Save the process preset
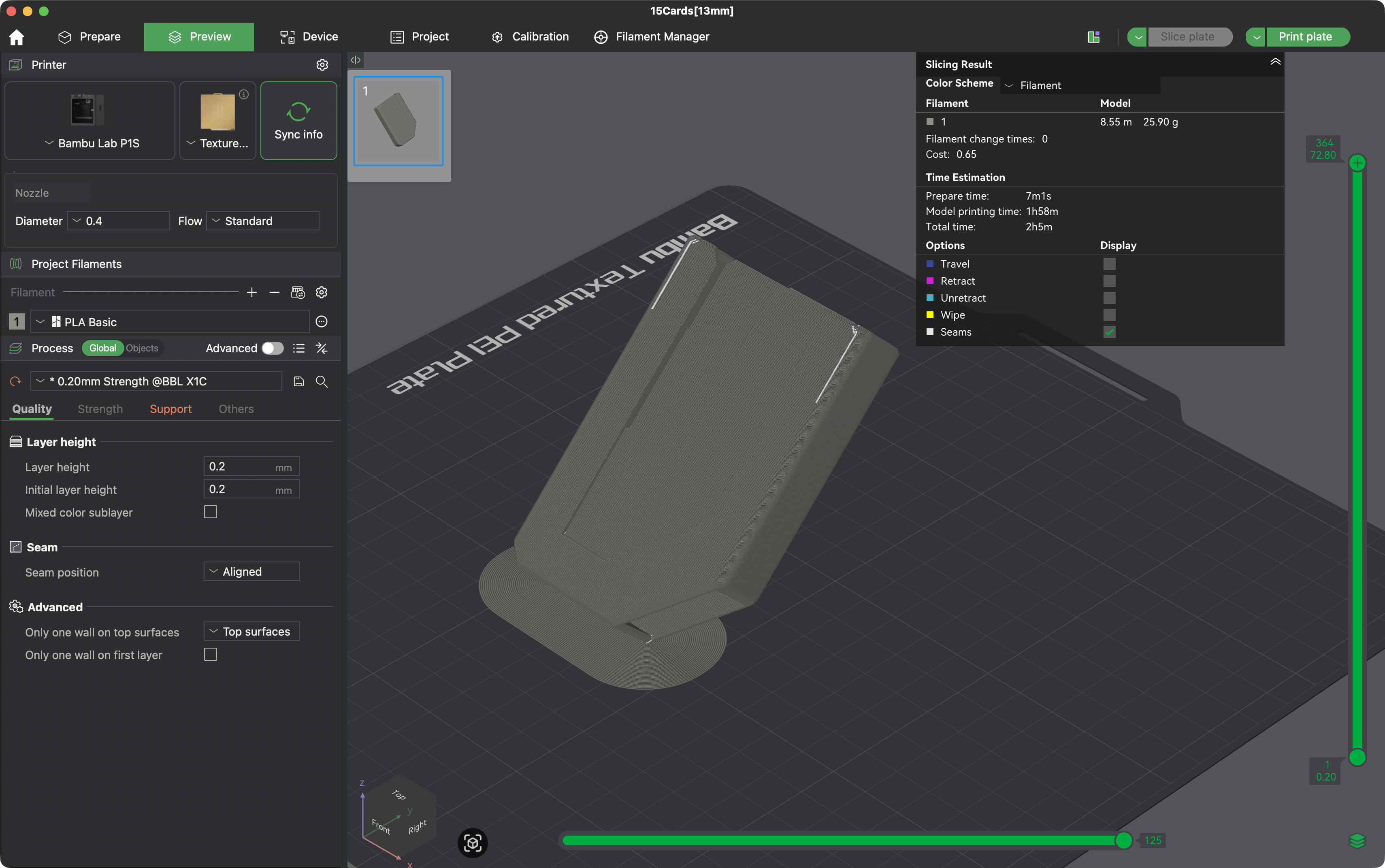This screenshot has width=1385, height=868. click(x=298, y=381)
